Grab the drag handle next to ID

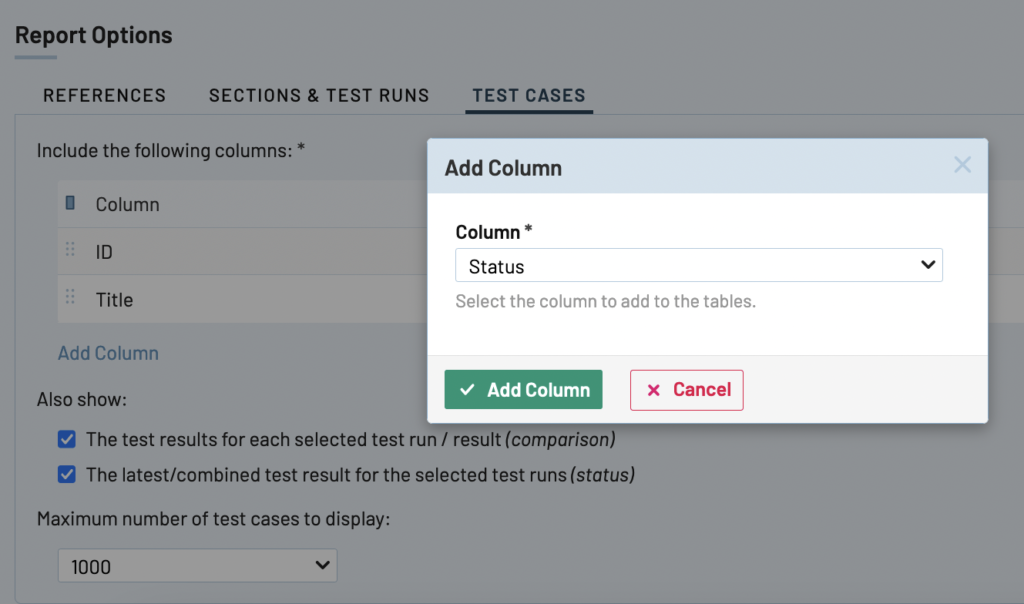coord(70,250)
